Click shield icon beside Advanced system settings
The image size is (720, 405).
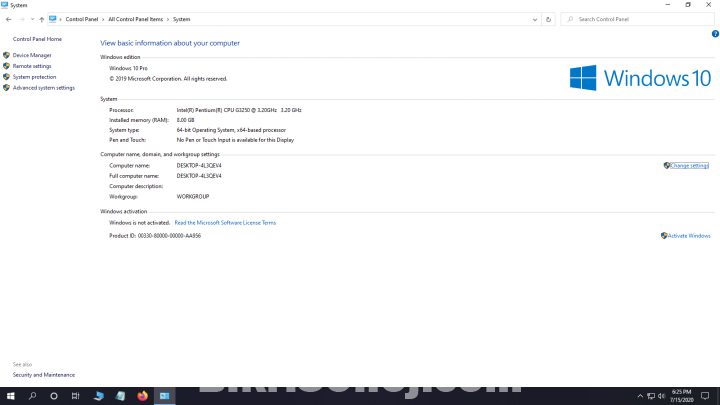coord(6,88)
